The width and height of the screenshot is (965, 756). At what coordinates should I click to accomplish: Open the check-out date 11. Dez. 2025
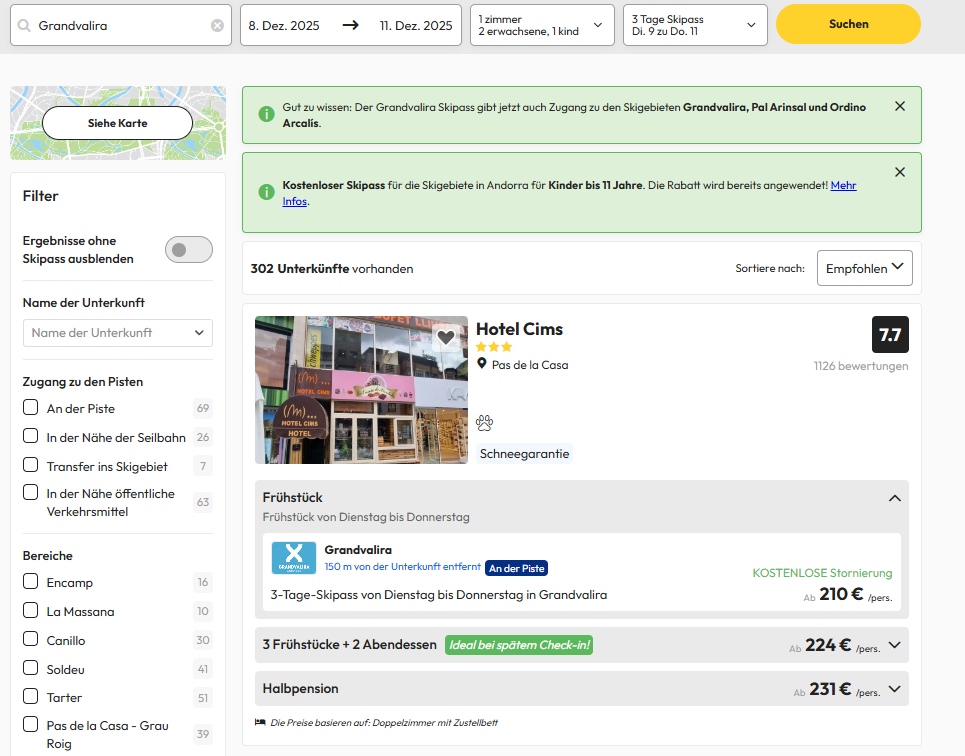tap(416, 25)
